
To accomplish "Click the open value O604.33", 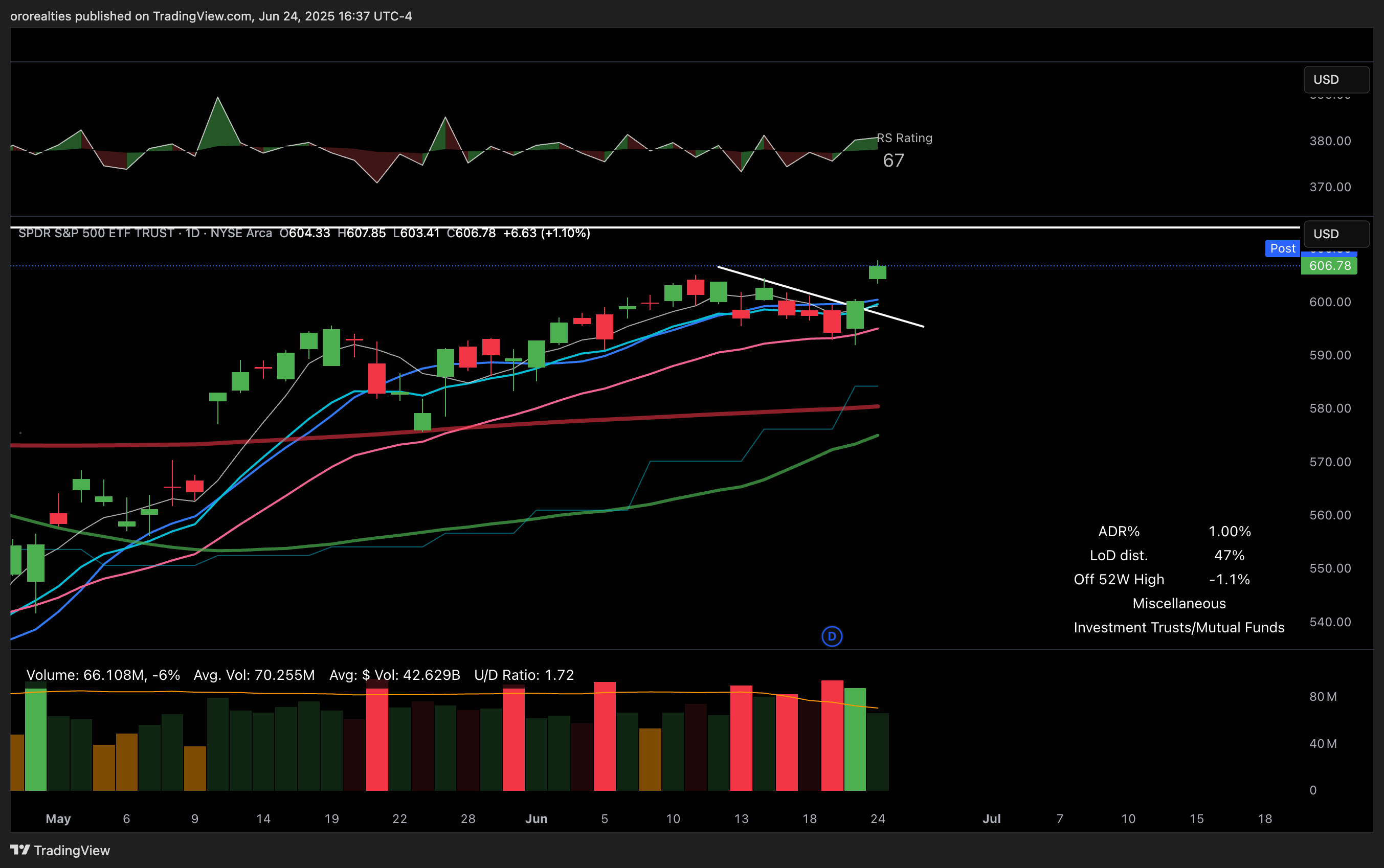I will pyautogui.click(x=305, y=233).
